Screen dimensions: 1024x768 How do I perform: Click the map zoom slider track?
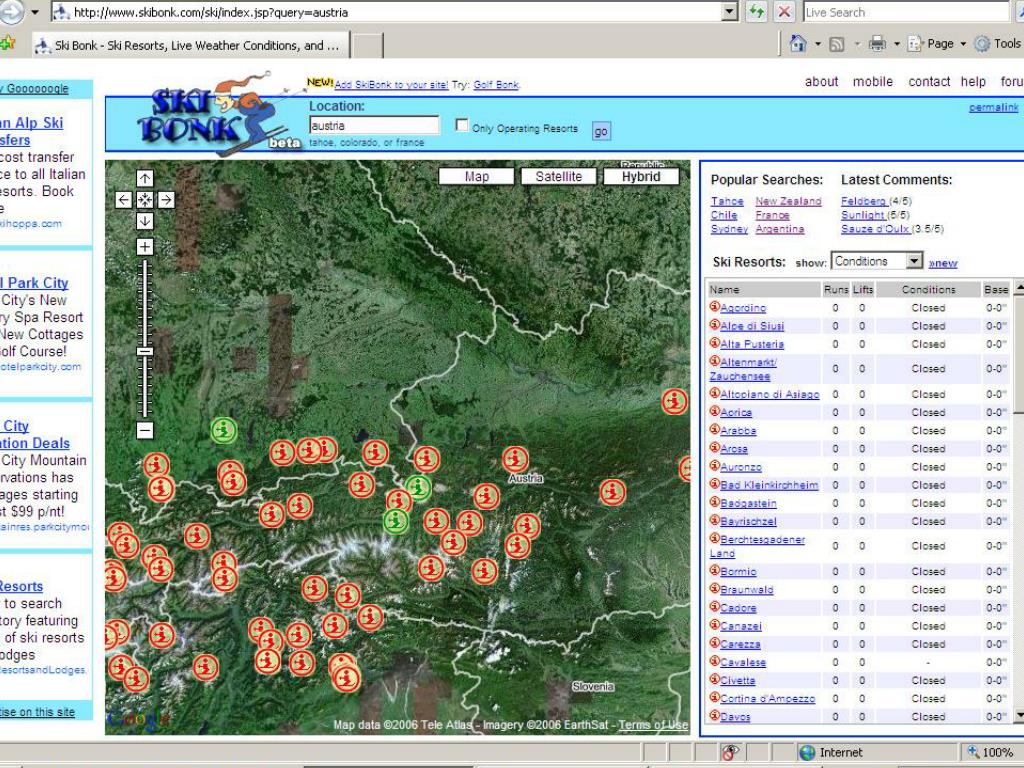[145, 338]
